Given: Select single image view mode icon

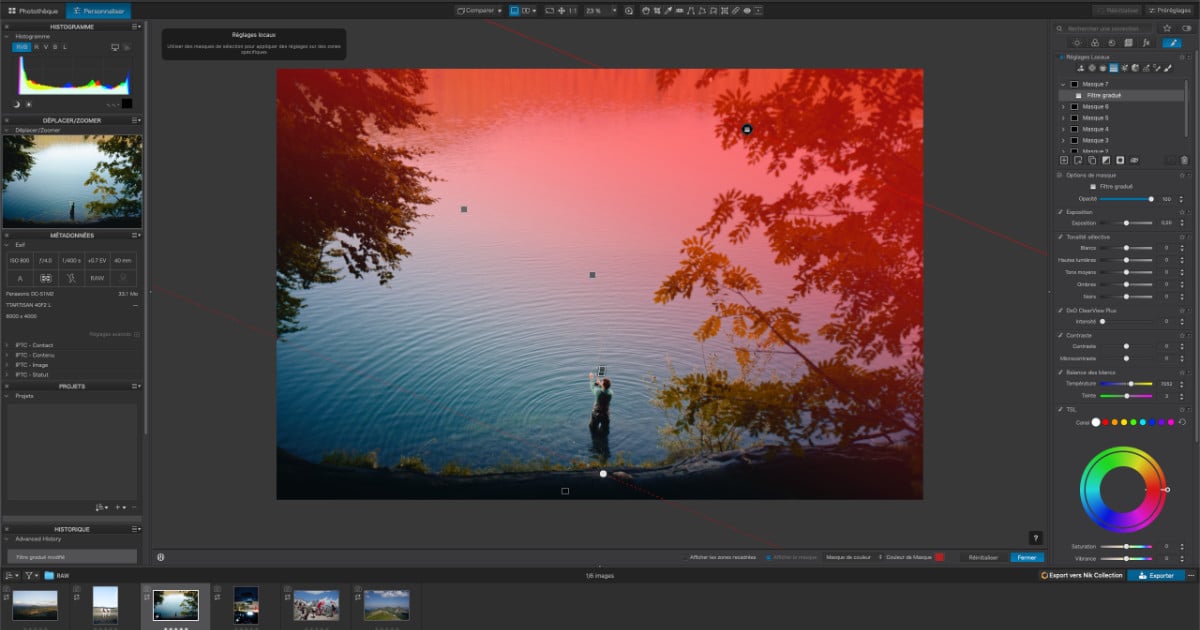Looking at the screenshot, I should (x=514, y=10).
